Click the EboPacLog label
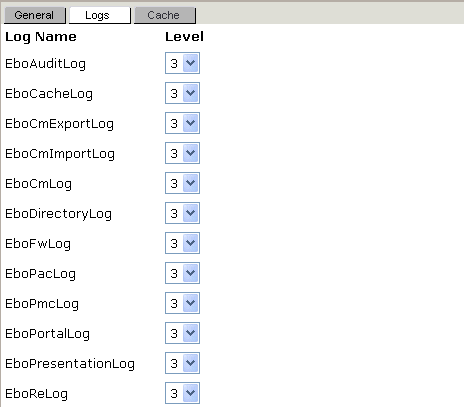 [x=40, y=274]
